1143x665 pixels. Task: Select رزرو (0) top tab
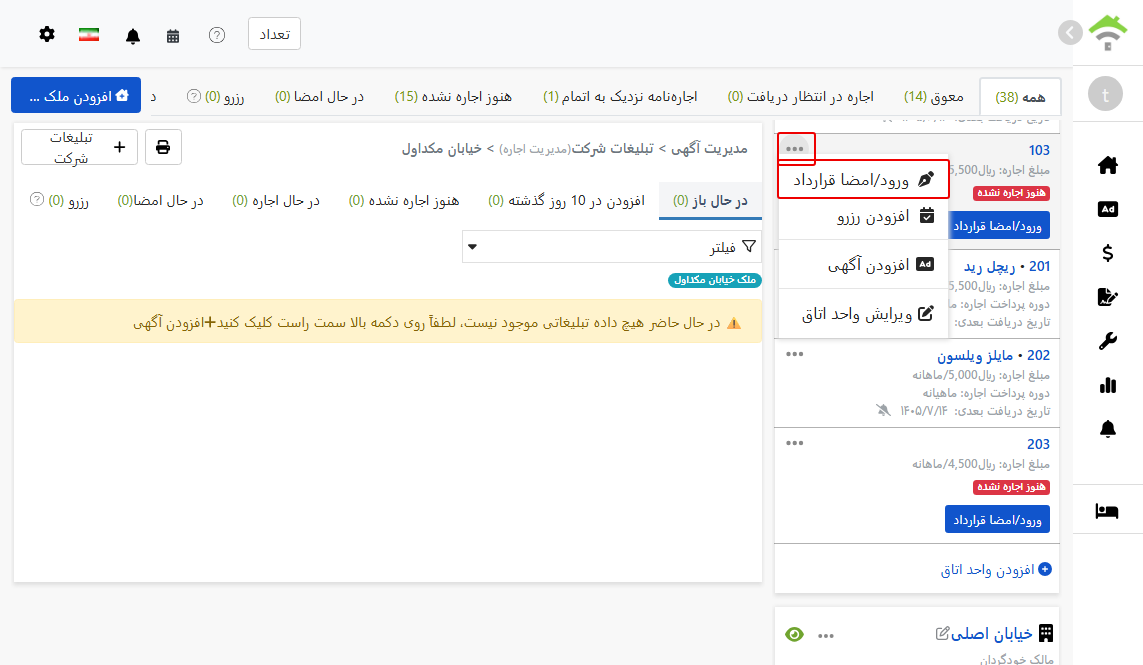tap(225, 96)
